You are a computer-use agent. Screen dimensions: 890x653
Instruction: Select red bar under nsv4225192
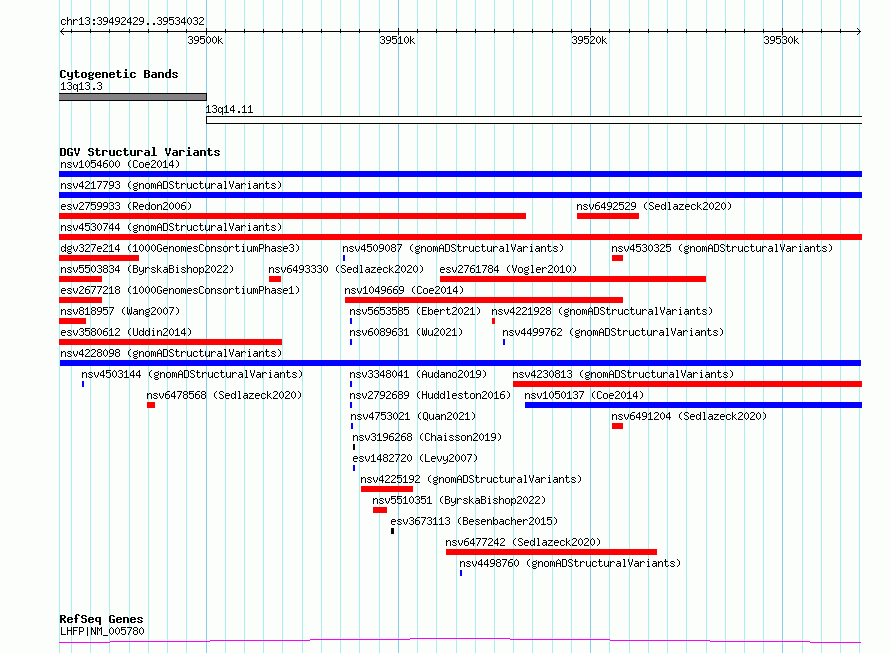pyautogui.click(x=387, y=489)
